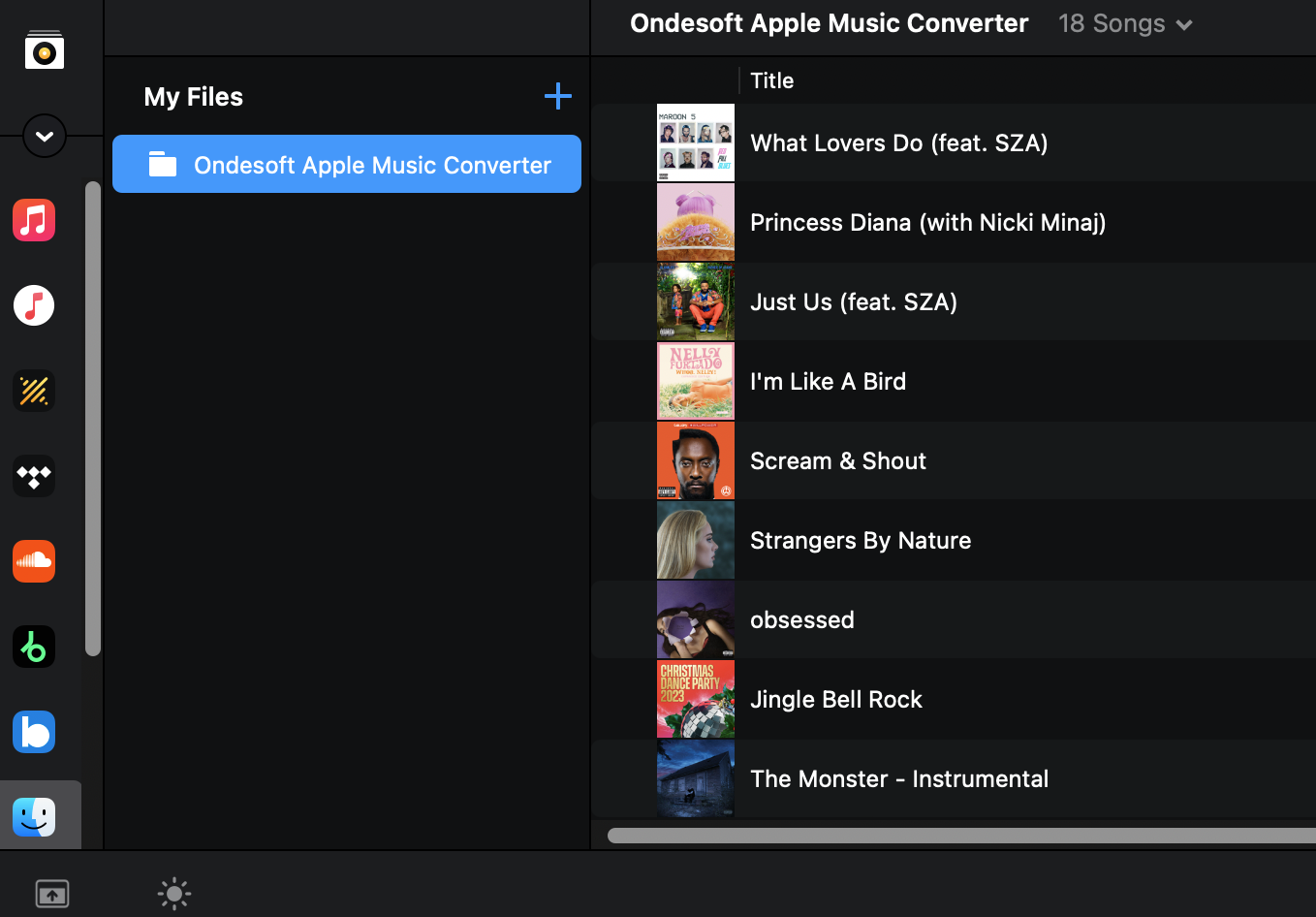Click I'm Like A Bird album artwork
Image resolution: width=1316 pixels, height=917 pixels.
click(x=696, y=381)
